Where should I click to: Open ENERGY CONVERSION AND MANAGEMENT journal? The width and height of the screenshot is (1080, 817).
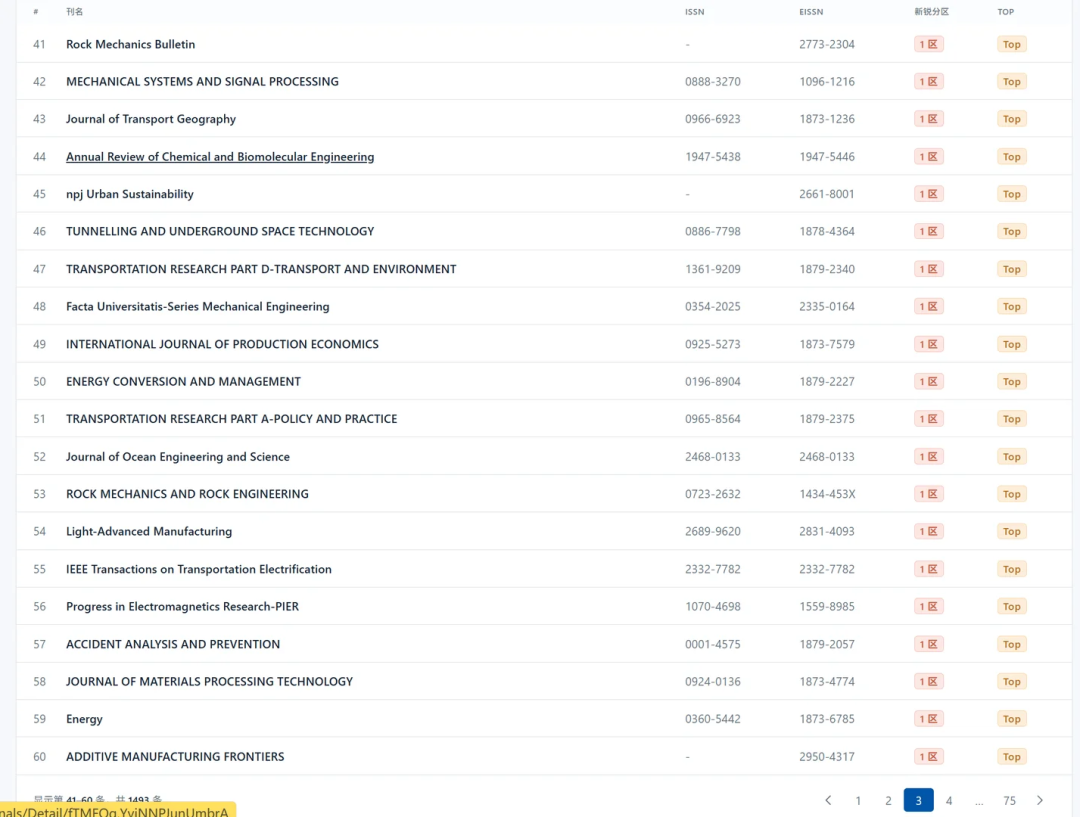(183, 382)
